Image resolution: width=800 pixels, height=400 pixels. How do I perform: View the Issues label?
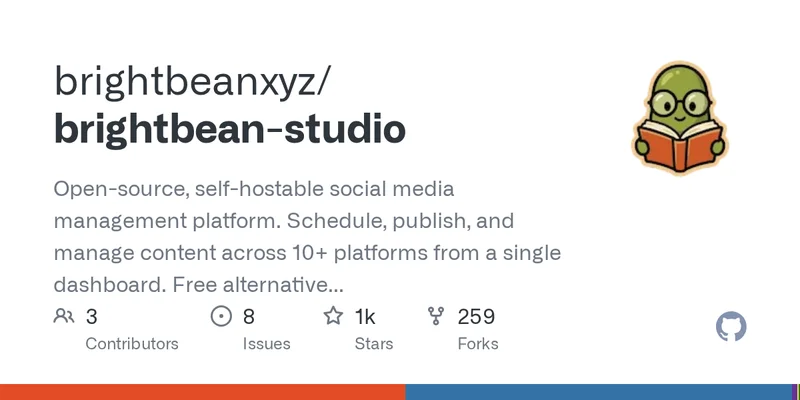266,343
